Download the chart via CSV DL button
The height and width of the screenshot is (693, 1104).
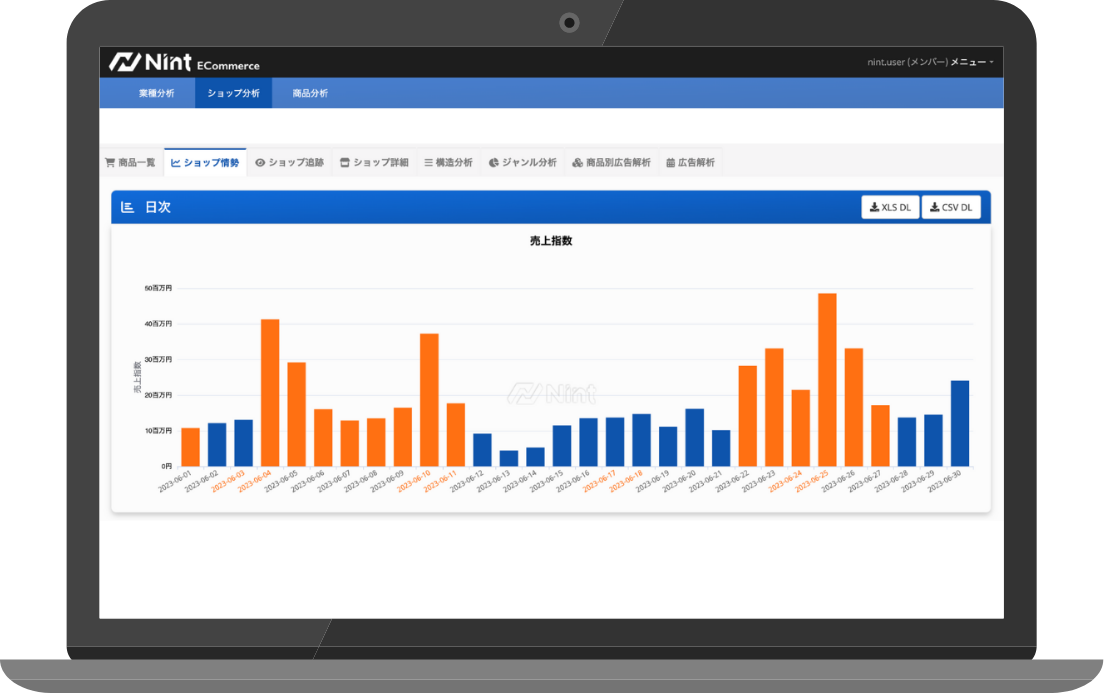coord(950,207)
